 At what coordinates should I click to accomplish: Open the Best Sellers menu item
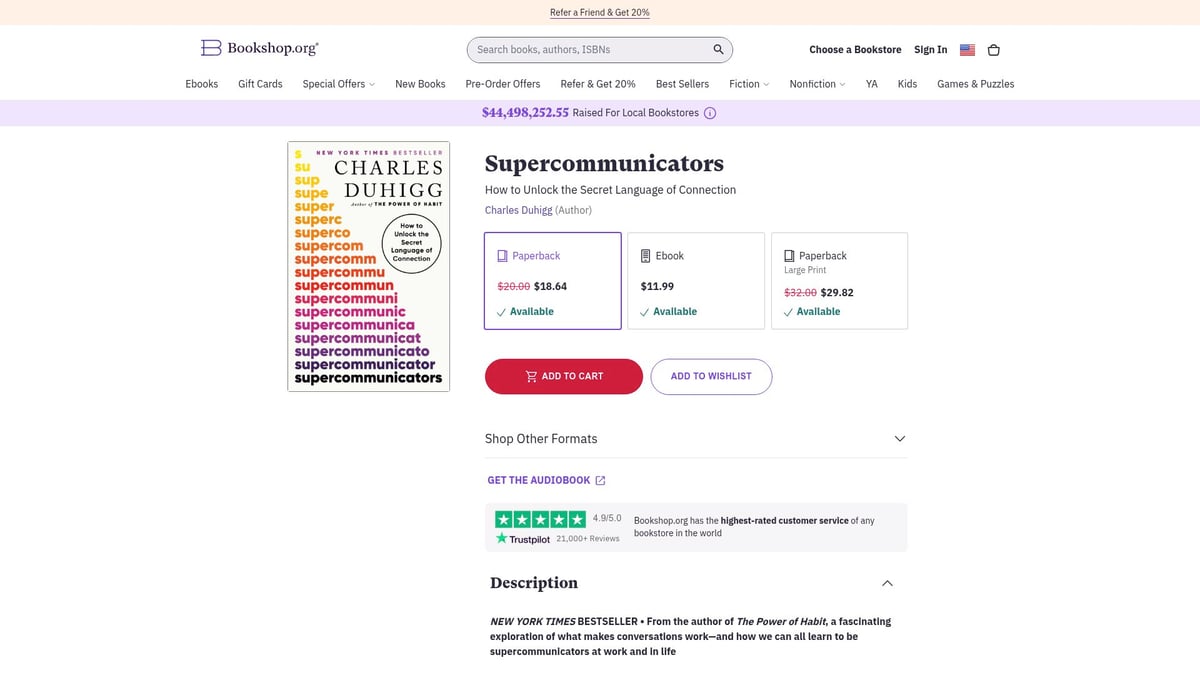pyautogui.click(x=682, y=84)
